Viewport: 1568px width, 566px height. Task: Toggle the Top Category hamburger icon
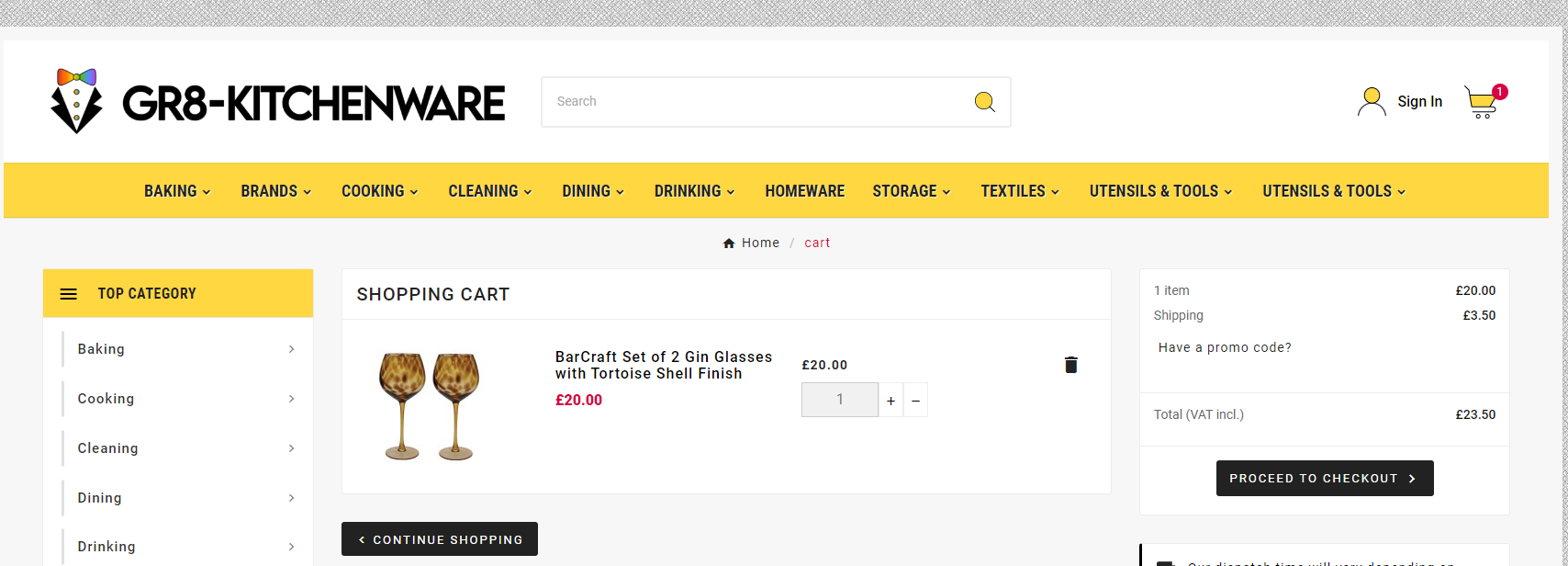pos(69,294)
